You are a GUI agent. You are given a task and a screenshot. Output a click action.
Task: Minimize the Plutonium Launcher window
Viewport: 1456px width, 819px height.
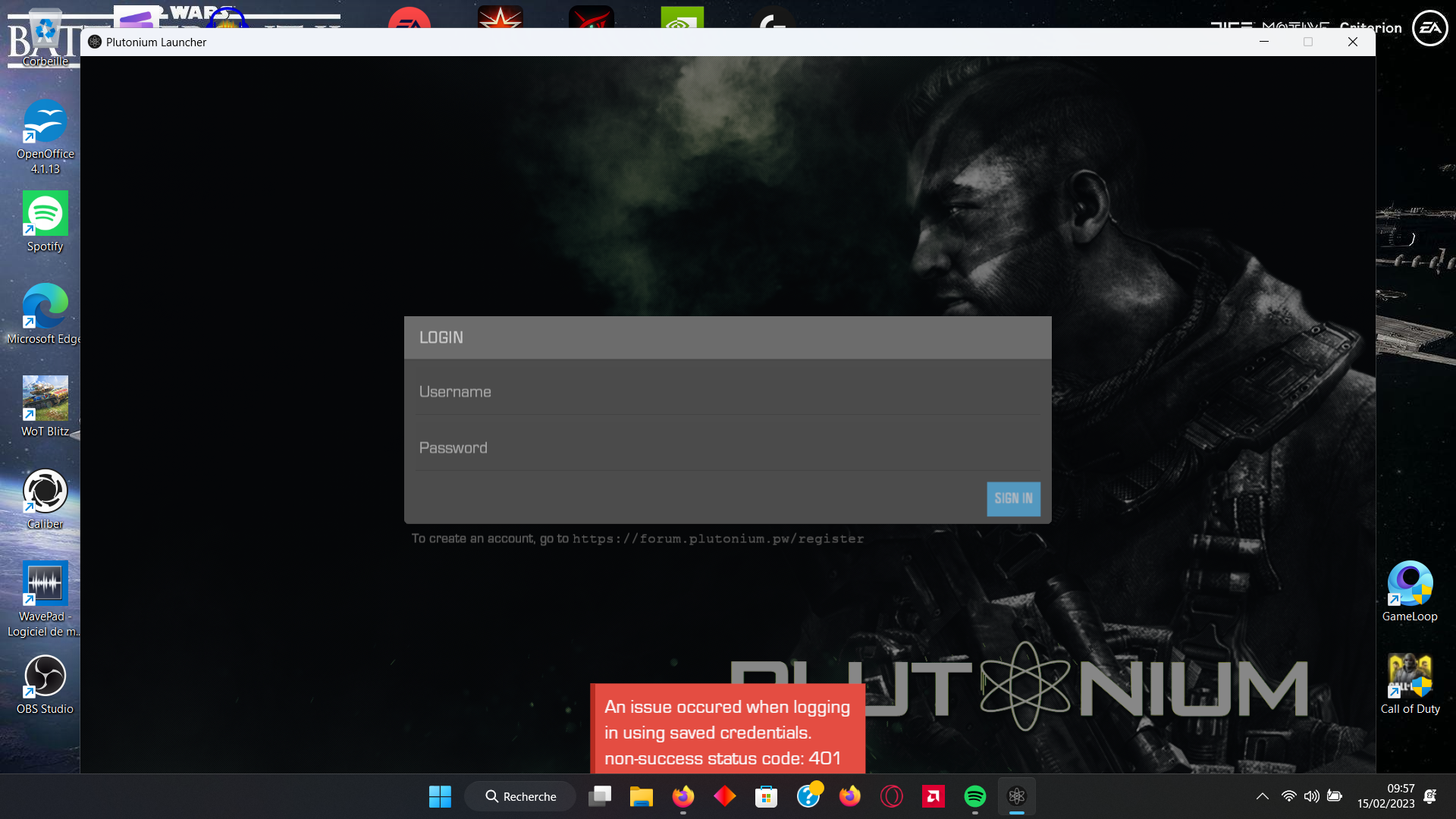tap(1264, 42)
